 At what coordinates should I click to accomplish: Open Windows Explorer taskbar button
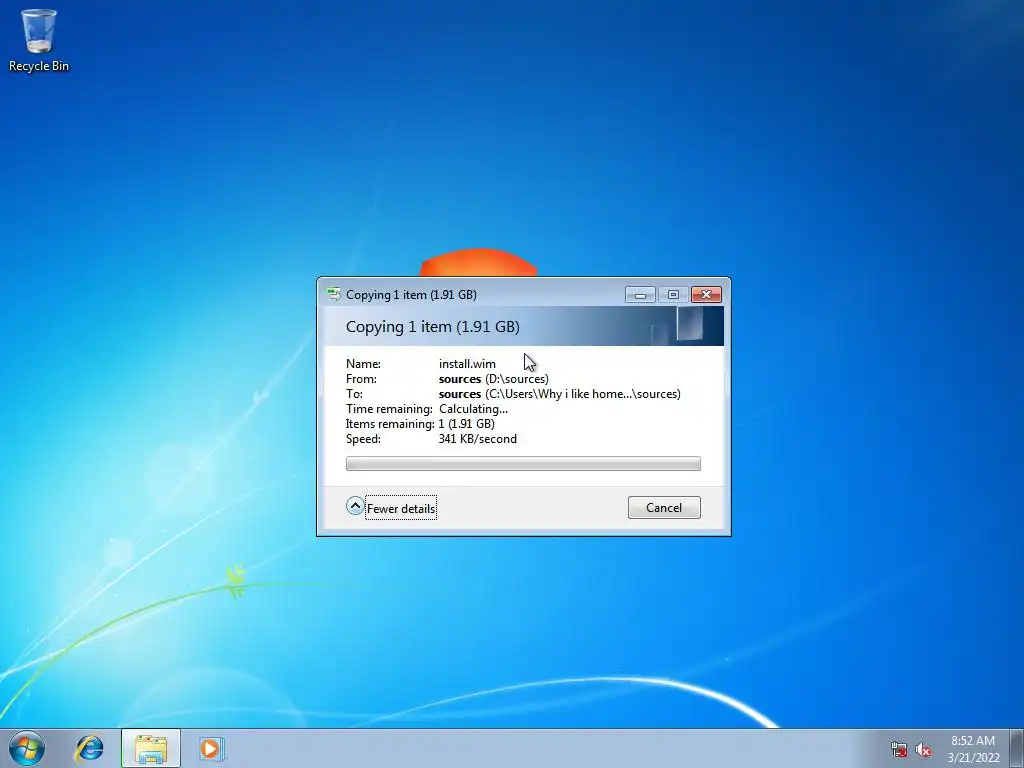click(x=151, y=748)
